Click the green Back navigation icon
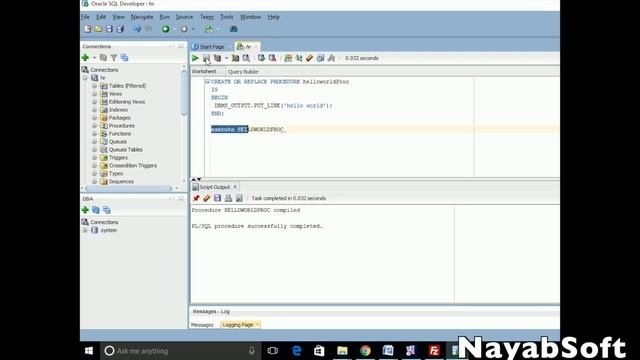Screen dimensions: 640x360 pyautogui.click(x=165, y=29)
